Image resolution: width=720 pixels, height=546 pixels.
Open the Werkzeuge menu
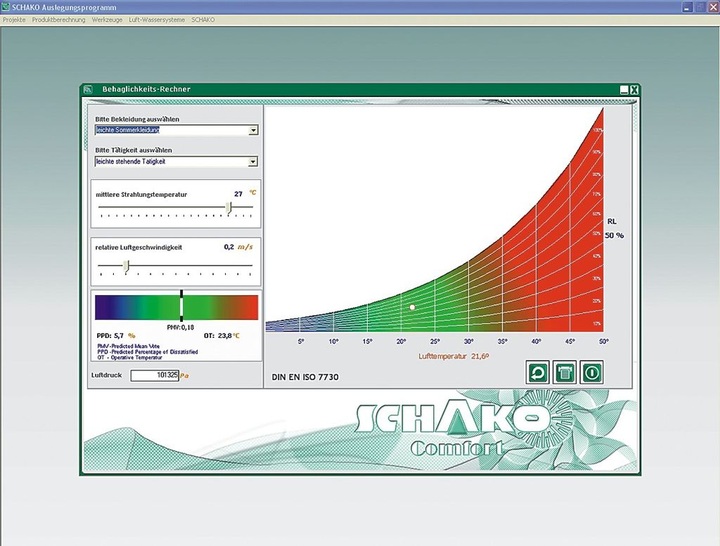(x=106, y=19)
